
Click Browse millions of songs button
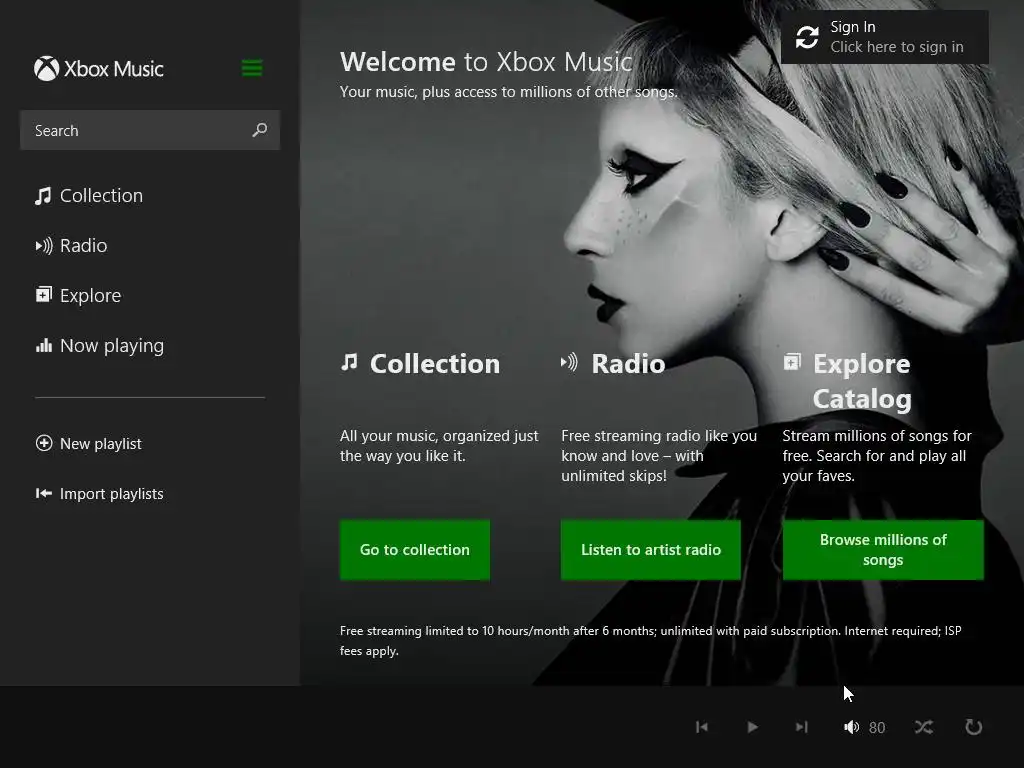[883, 550]
